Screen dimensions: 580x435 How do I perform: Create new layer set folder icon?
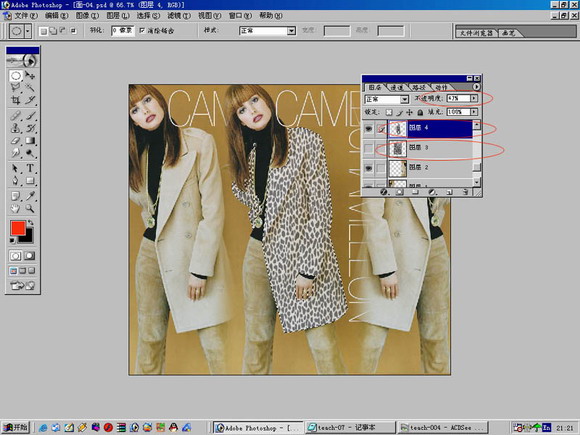tap(415, 192)
